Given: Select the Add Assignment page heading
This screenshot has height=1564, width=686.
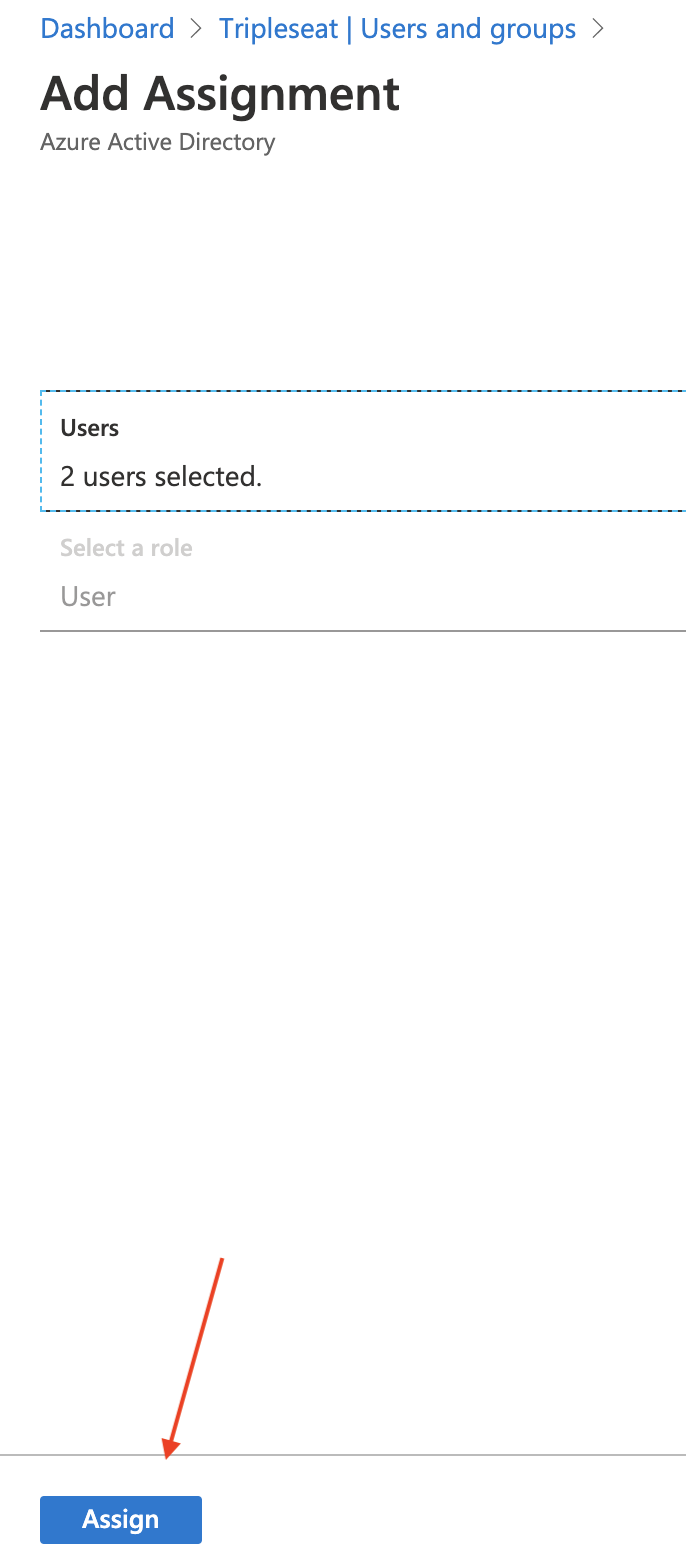Looking at the screenshot, I should pos(220,94).
